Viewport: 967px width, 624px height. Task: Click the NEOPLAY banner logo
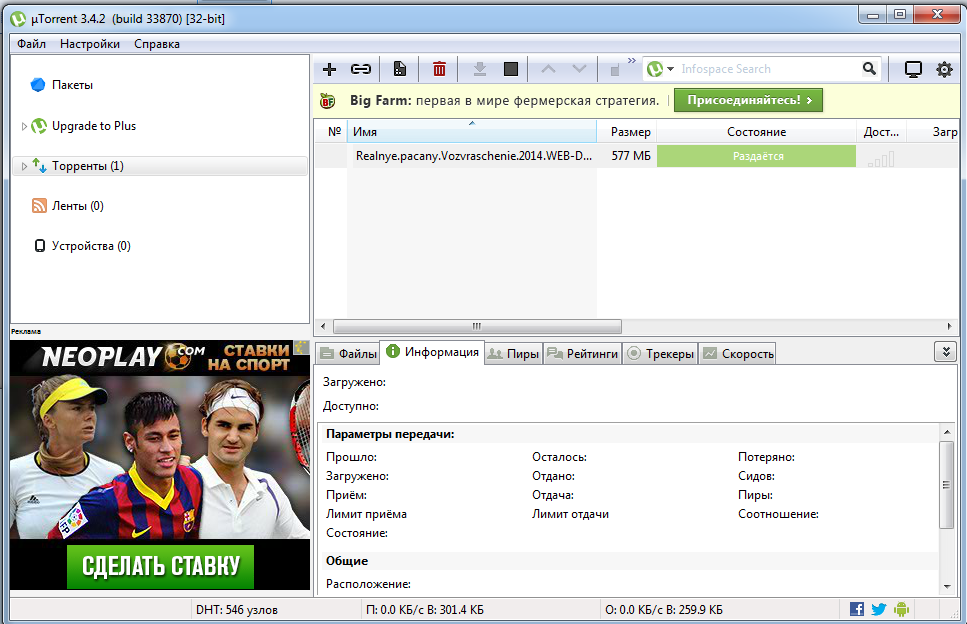[123, 357]
